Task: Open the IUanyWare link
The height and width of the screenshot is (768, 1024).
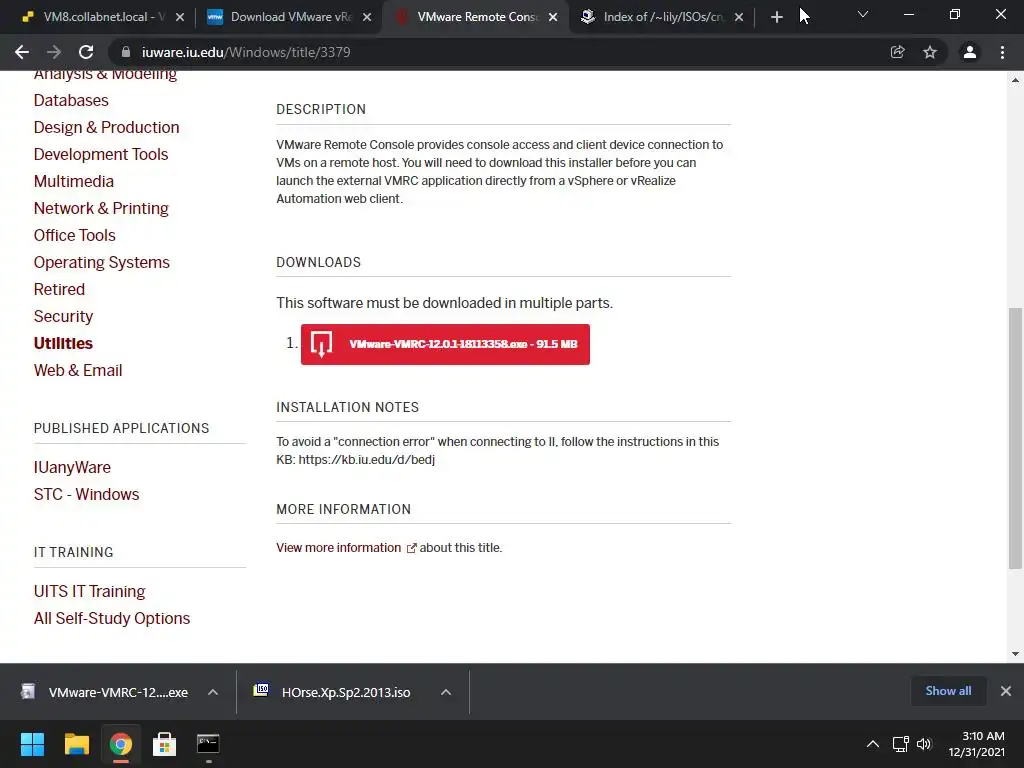Action: [72, 468]
